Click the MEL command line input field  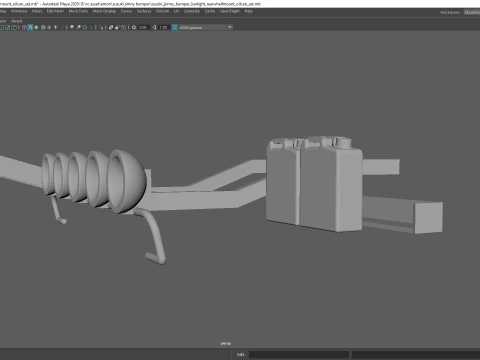(x=299, y=354)
